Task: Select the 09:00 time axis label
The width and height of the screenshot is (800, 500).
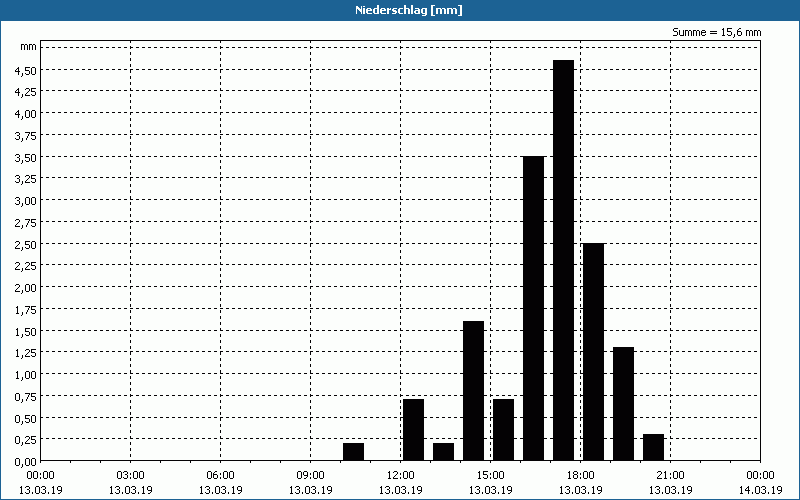Action: pyautogui.click(x=310, y=476)
